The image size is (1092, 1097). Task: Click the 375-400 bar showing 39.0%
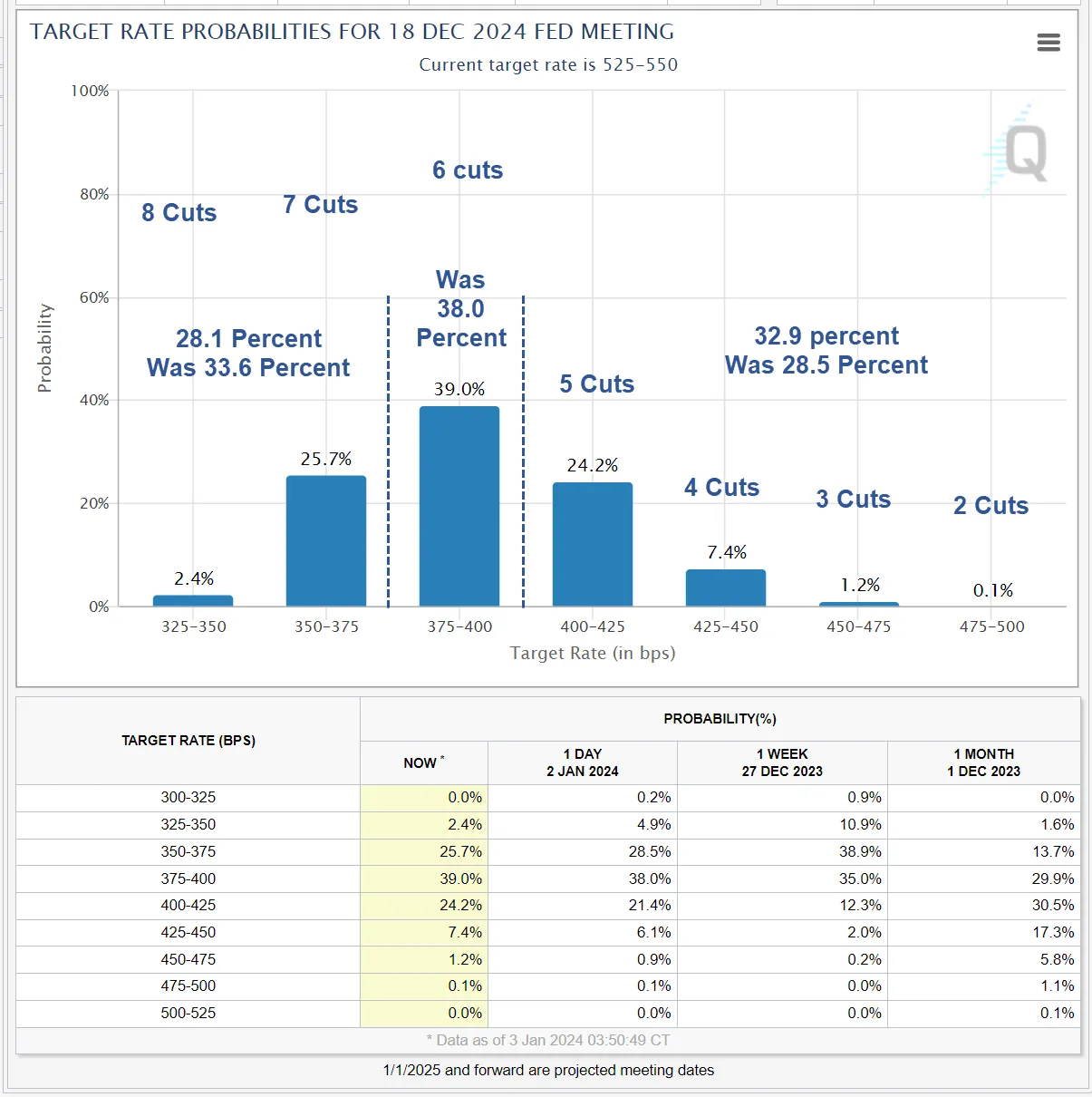click(x=459, y=506)
